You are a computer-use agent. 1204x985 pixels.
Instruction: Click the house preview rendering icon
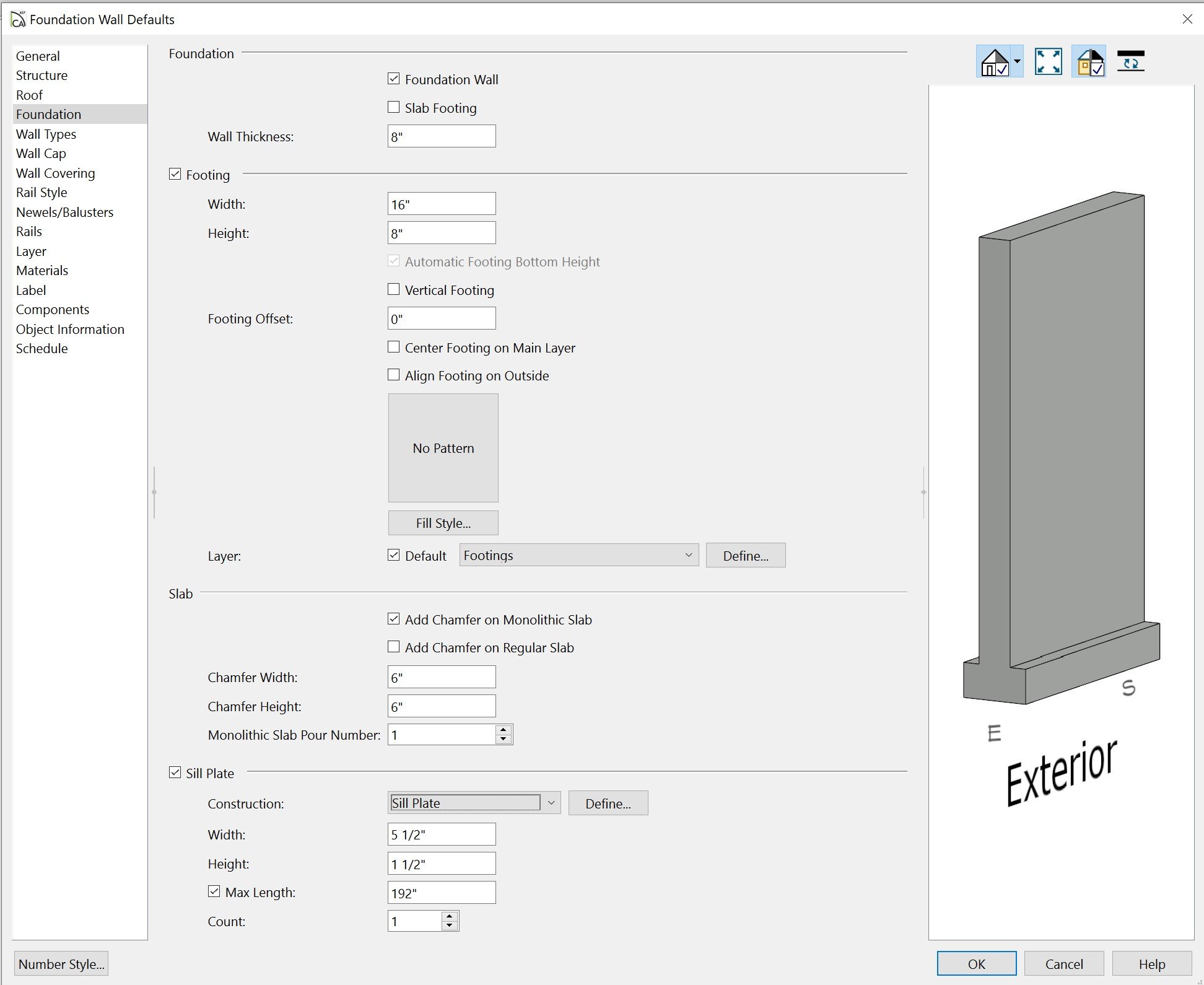pyautogui.click(x=993, y=62)
